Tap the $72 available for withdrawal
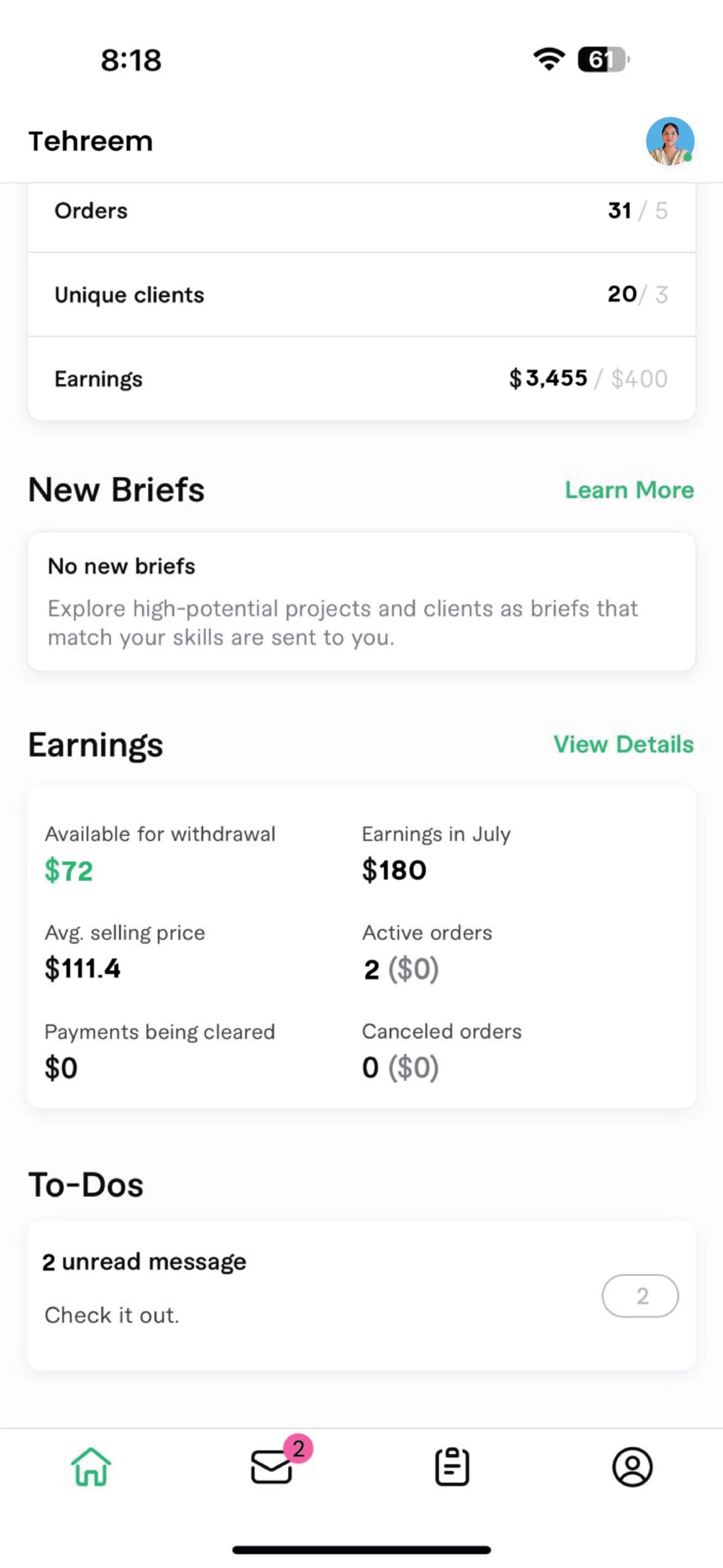The image size is (723, 1568). point(69,870)
